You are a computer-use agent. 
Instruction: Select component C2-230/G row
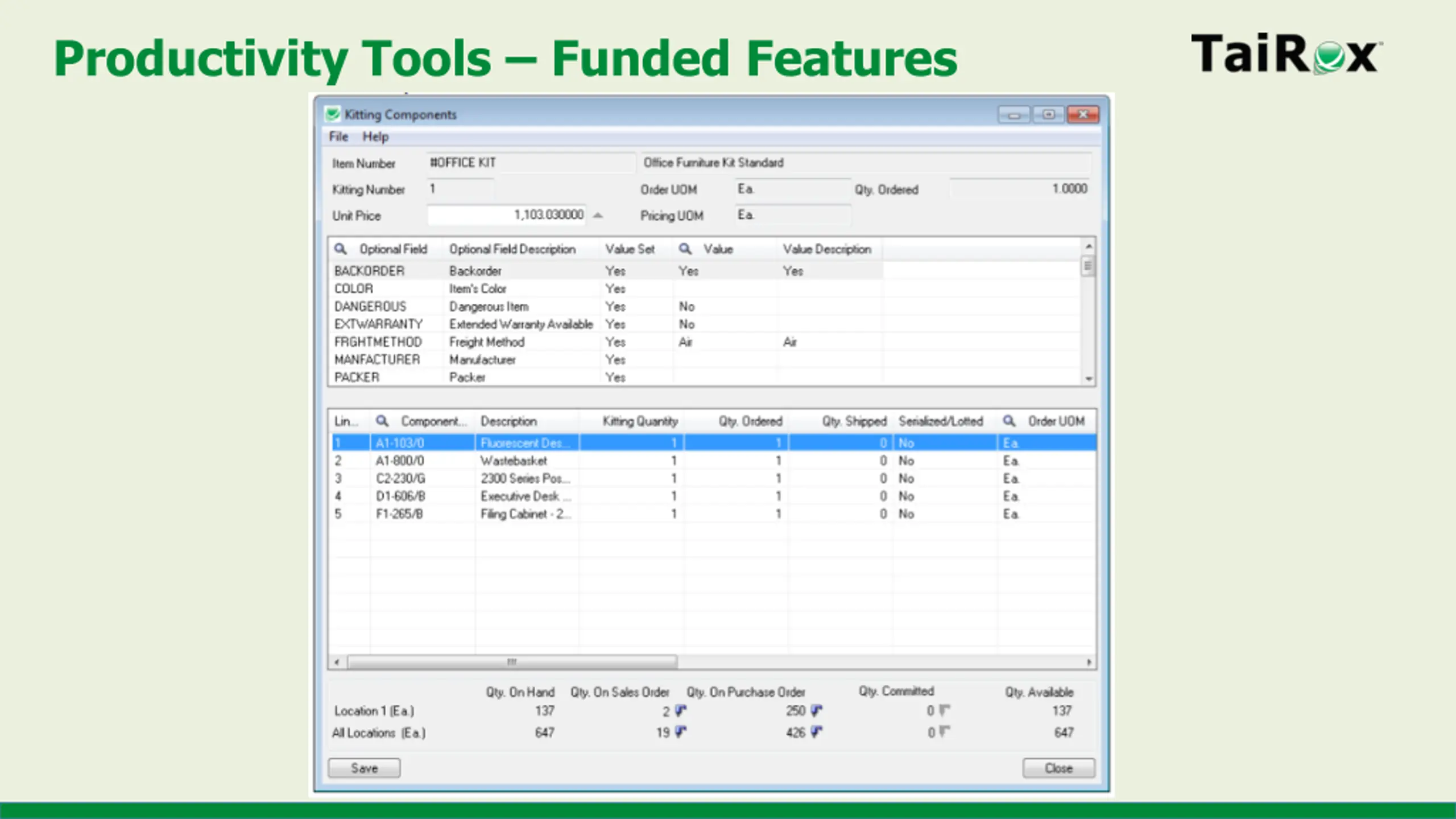pyautogui.click(x=714, y=478)
